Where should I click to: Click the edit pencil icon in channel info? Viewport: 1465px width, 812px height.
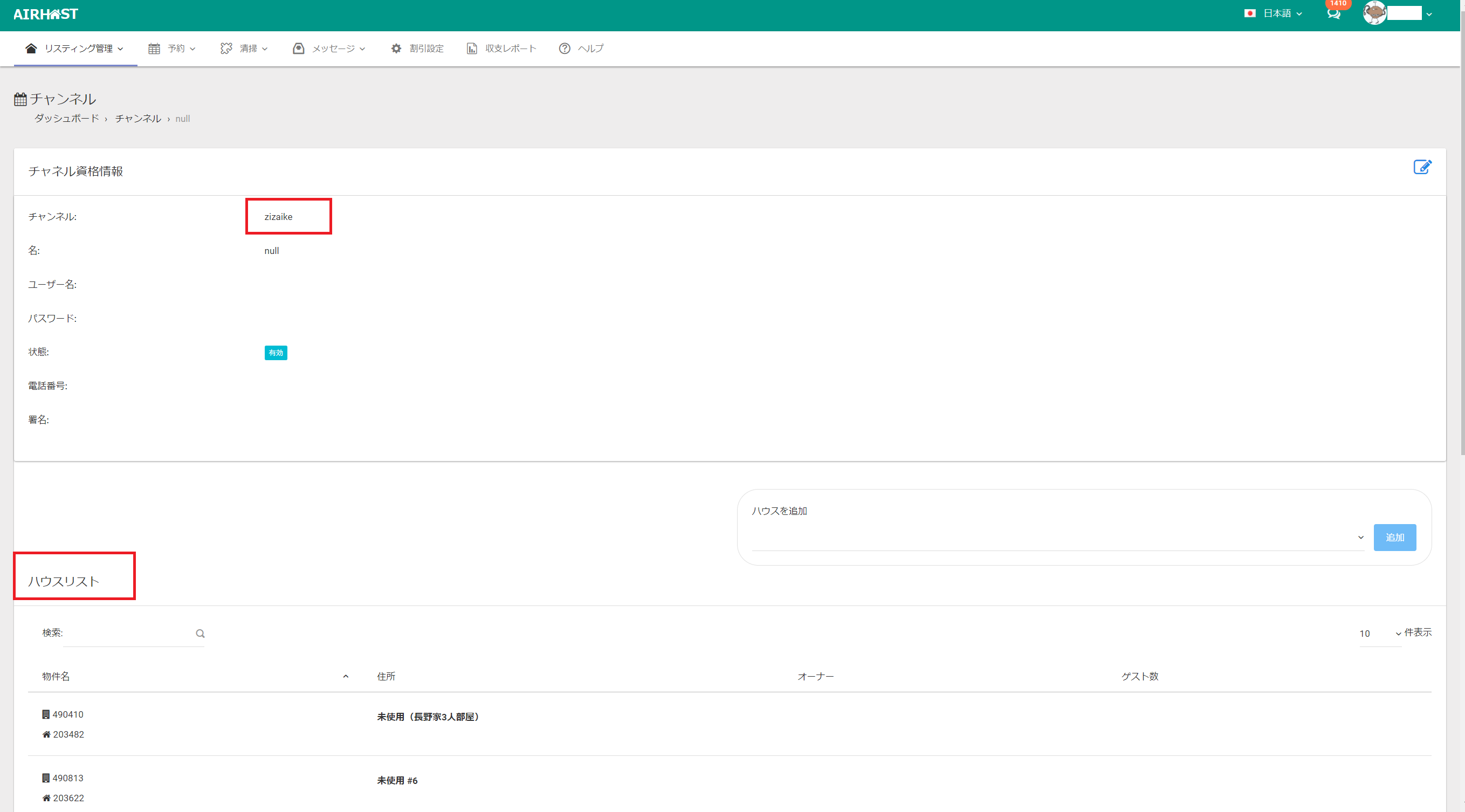[x=1422, y=167]
